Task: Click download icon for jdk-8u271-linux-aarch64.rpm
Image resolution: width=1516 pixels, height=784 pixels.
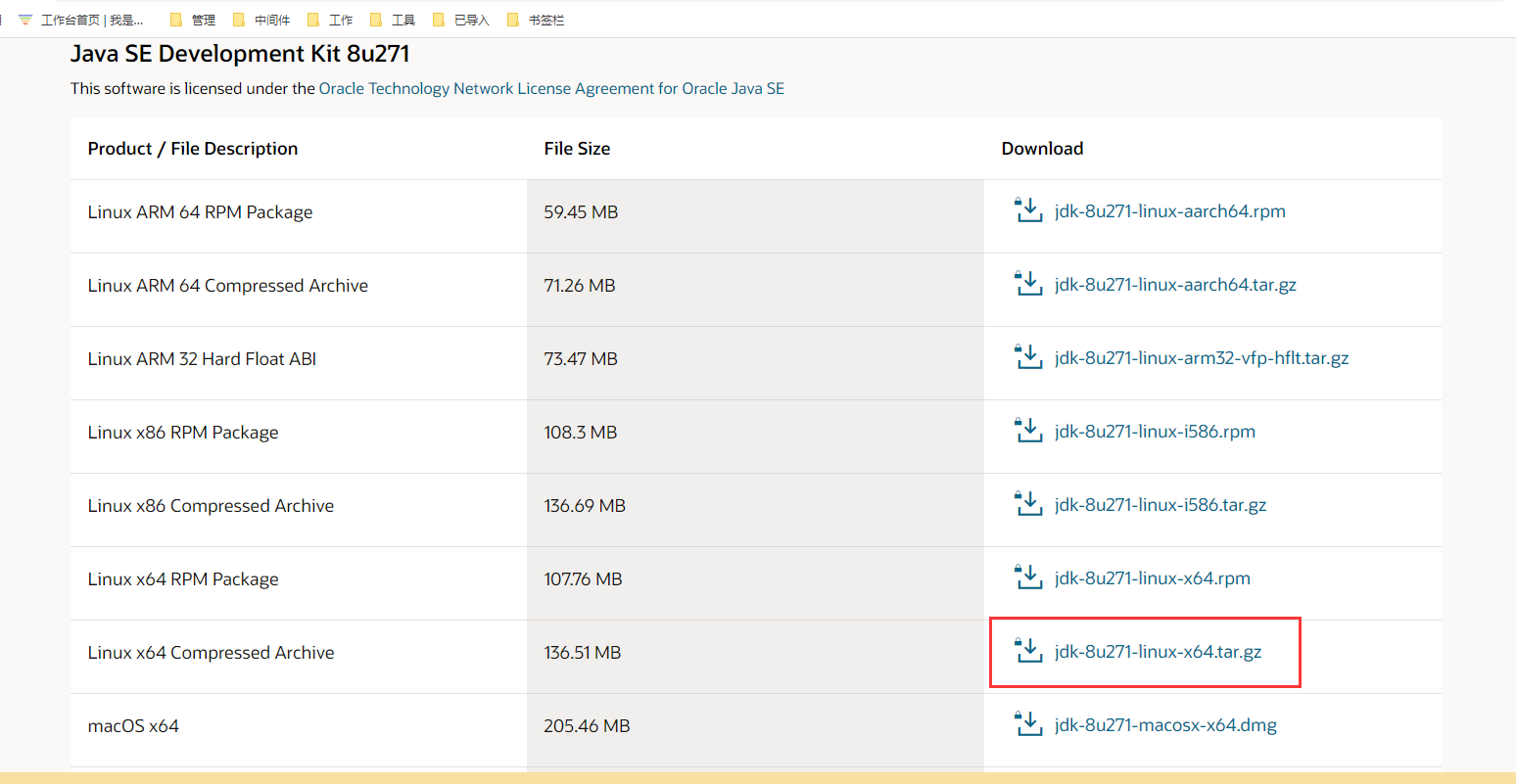Action: point(1028,210)
